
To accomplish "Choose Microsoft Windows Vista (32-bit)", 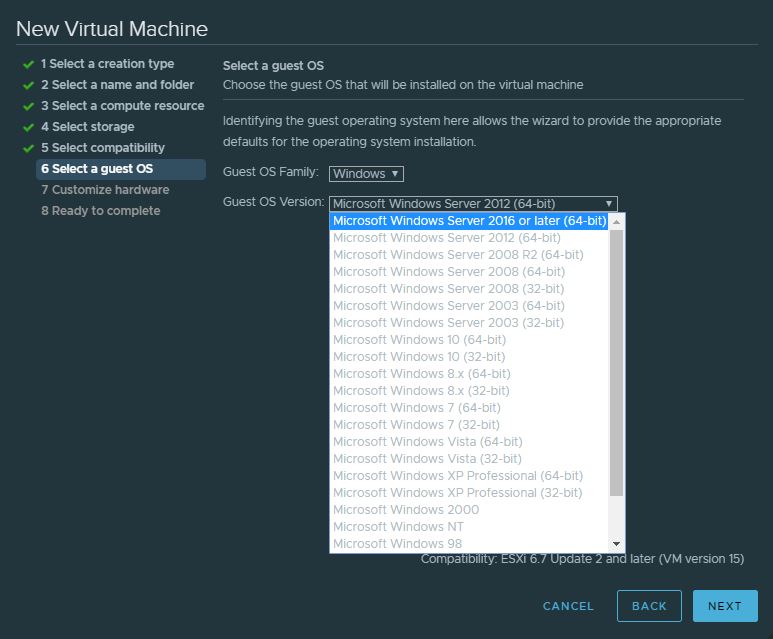I will pyautogui.click(x=469, y=459).
